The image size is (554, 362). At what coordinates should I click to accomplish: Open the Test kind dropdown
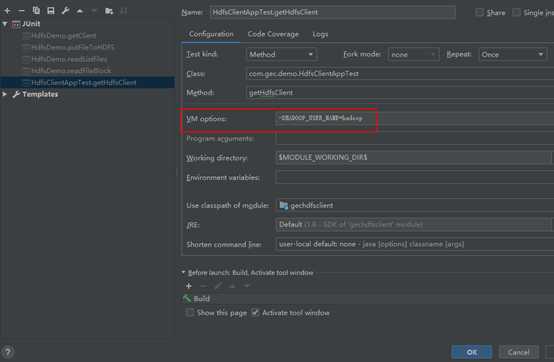coord(281,54)
